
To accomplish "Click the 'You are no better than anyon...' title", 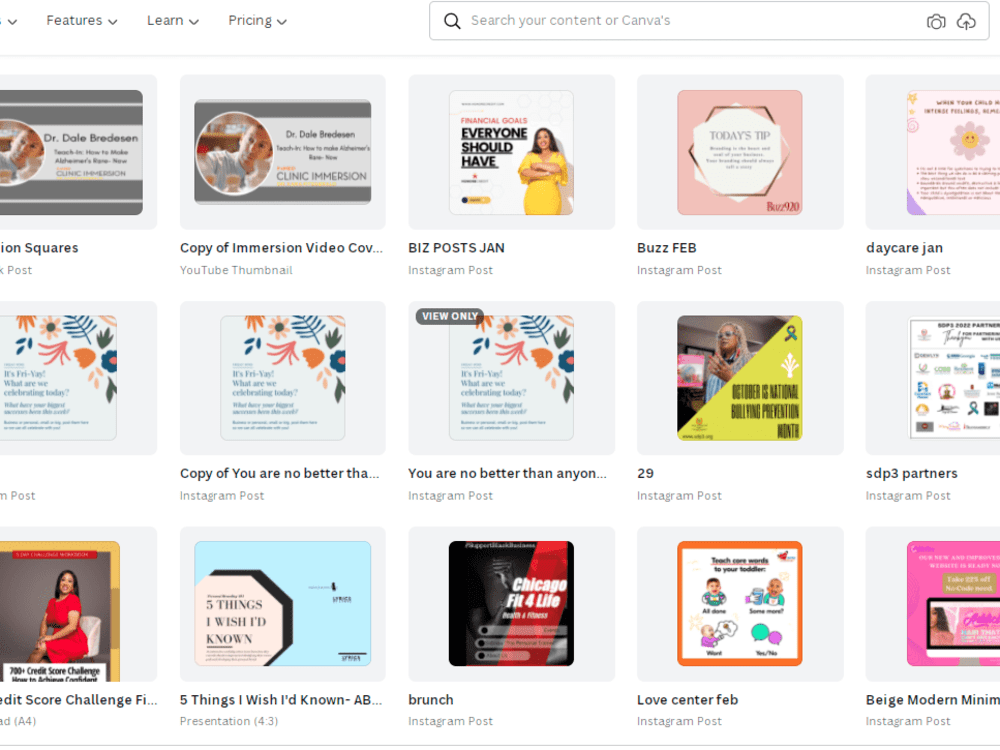I will coord(508,473).
